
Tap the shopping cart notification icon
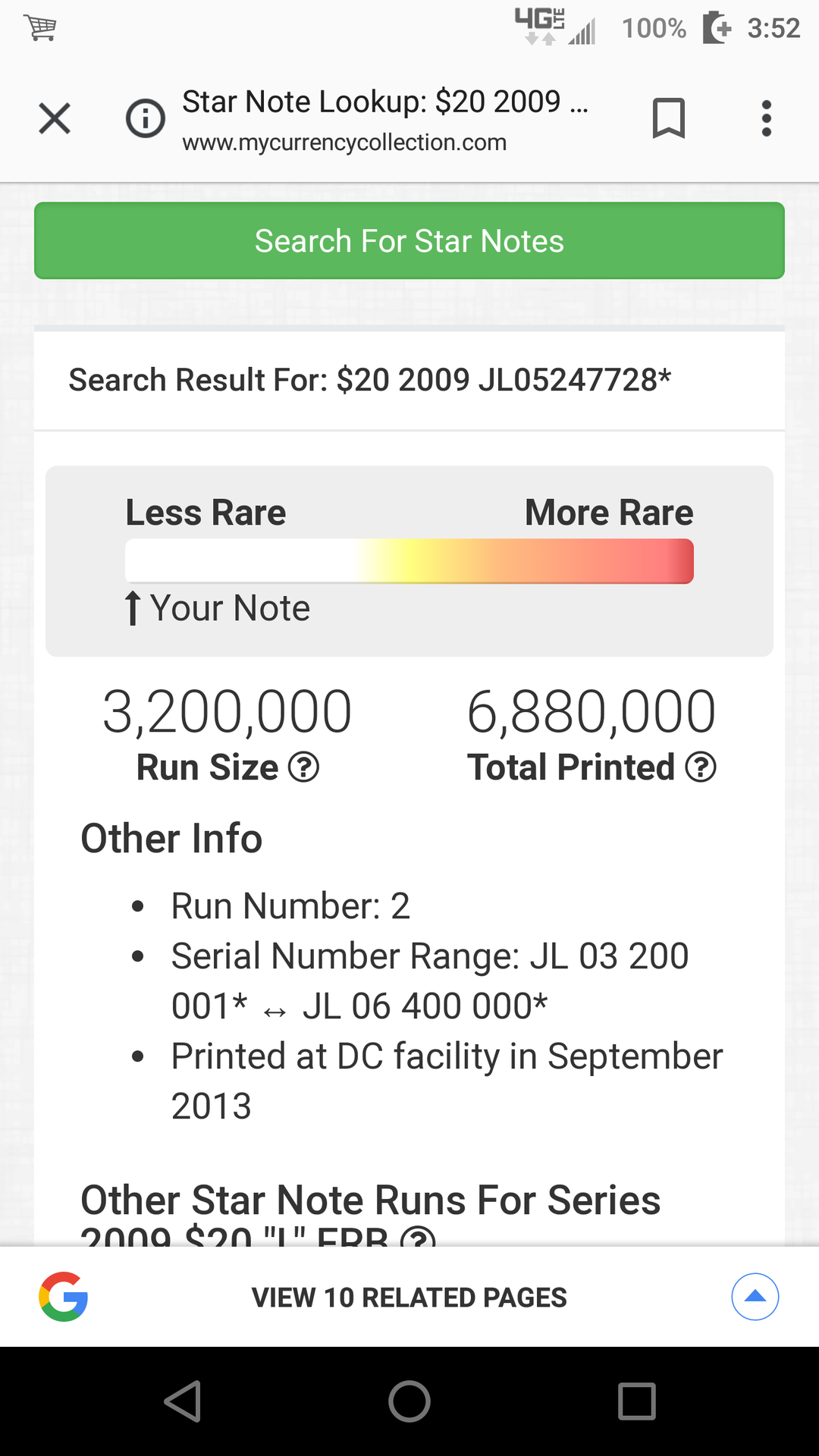(x=40, y=28)
